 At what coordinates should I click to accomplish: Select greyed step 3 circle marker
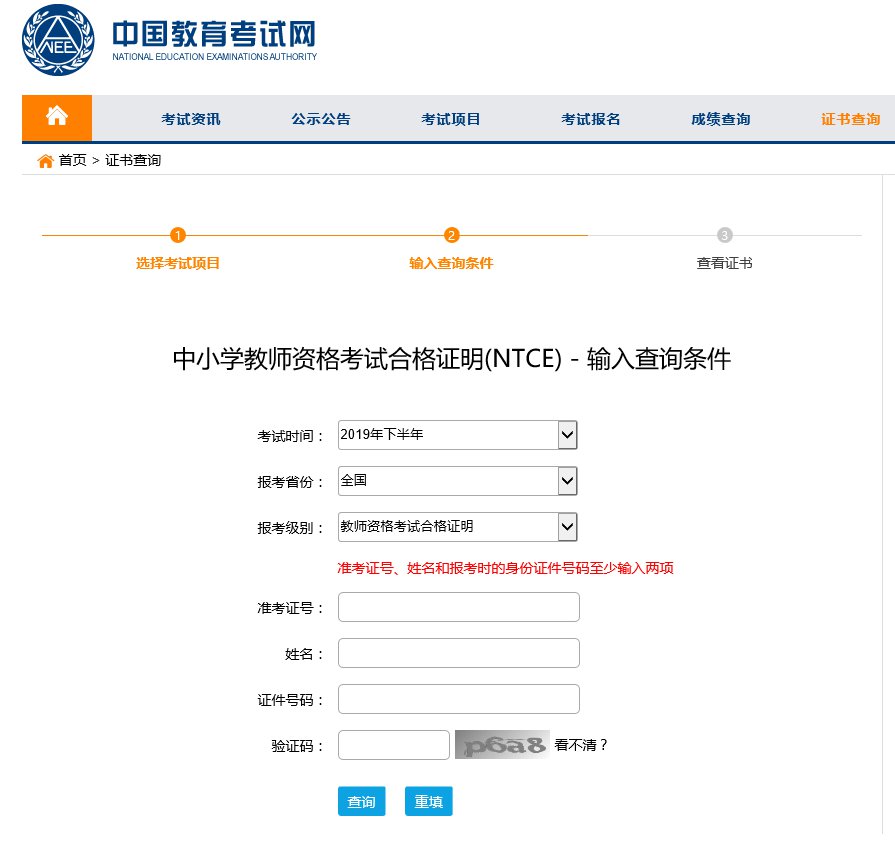coord(724,235)
